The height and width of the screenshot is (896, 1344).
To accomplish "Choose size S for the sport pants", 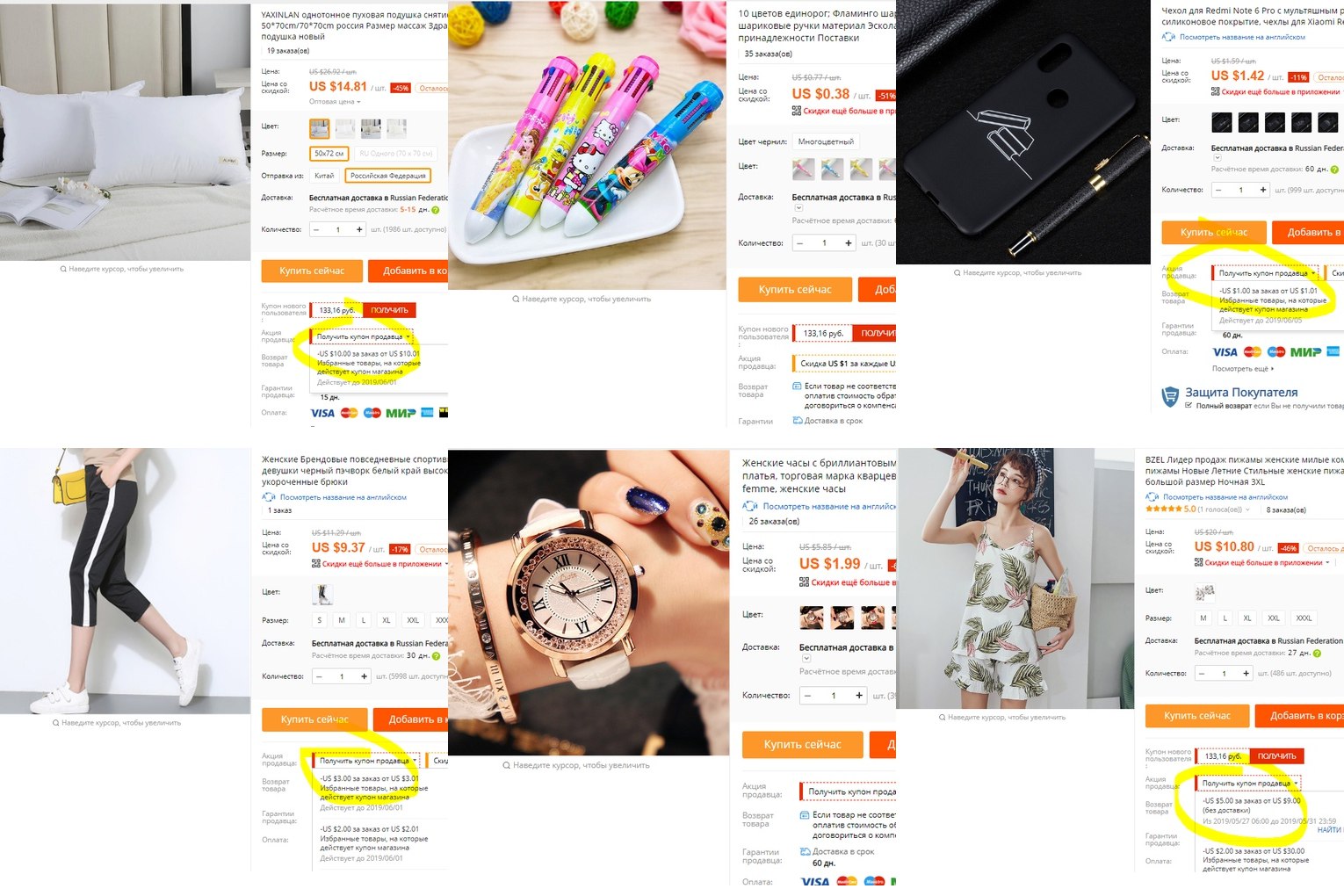I will (320, 620).
